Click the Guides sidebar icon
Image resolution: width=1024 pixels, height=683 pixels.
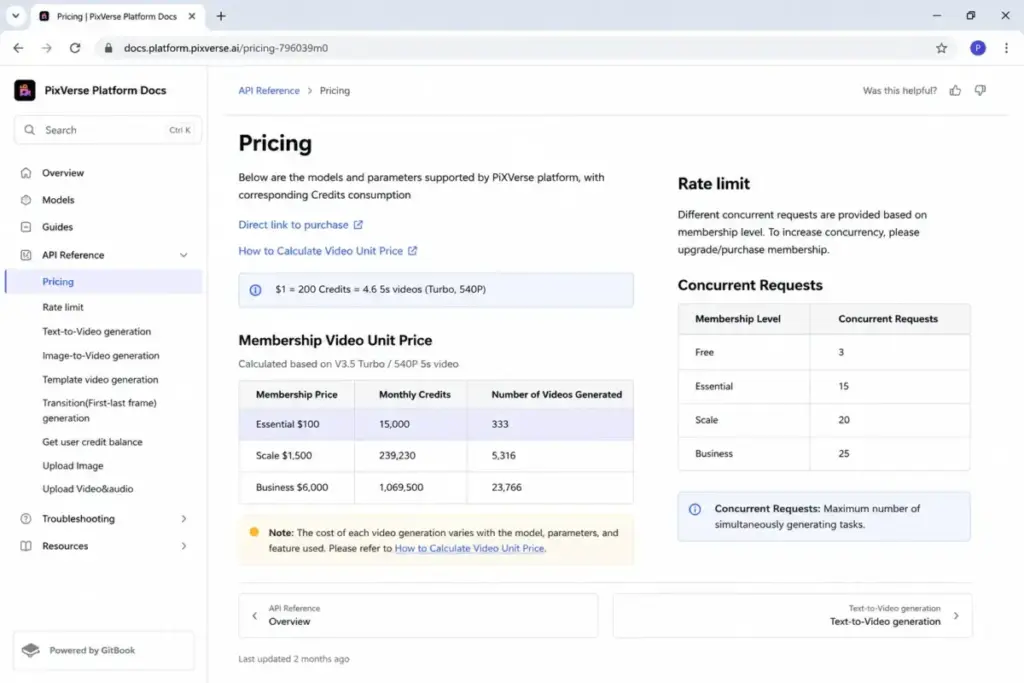[26, 227]
